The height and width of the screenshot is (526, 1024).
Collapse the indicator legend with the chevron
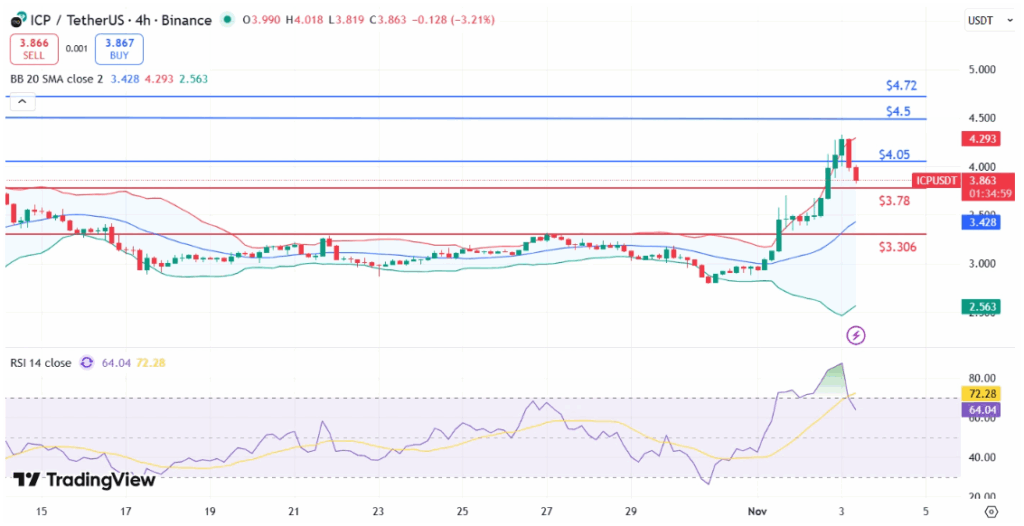[x=20, y=101]
